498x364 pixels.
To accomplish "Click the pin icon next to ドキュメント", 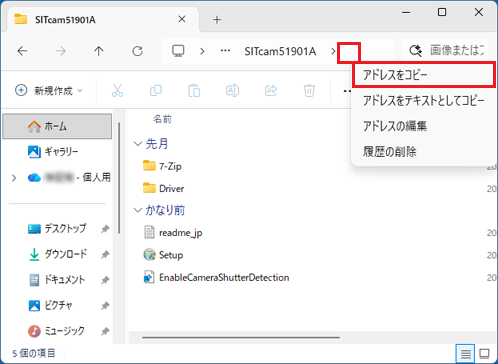I will pyautogui.click(x=105, y=280).
